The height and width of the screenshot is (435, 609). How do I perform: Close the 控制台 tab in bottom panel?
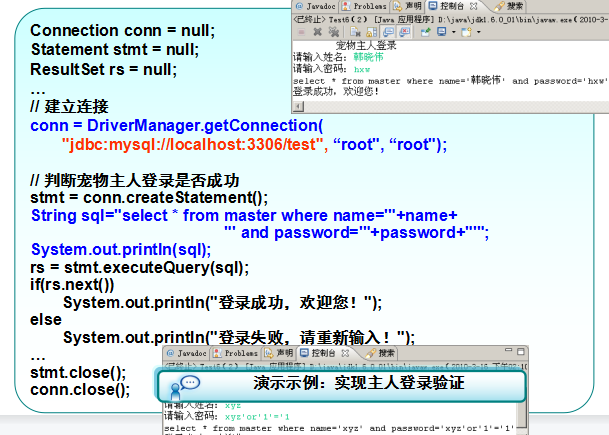pos(345,353)
